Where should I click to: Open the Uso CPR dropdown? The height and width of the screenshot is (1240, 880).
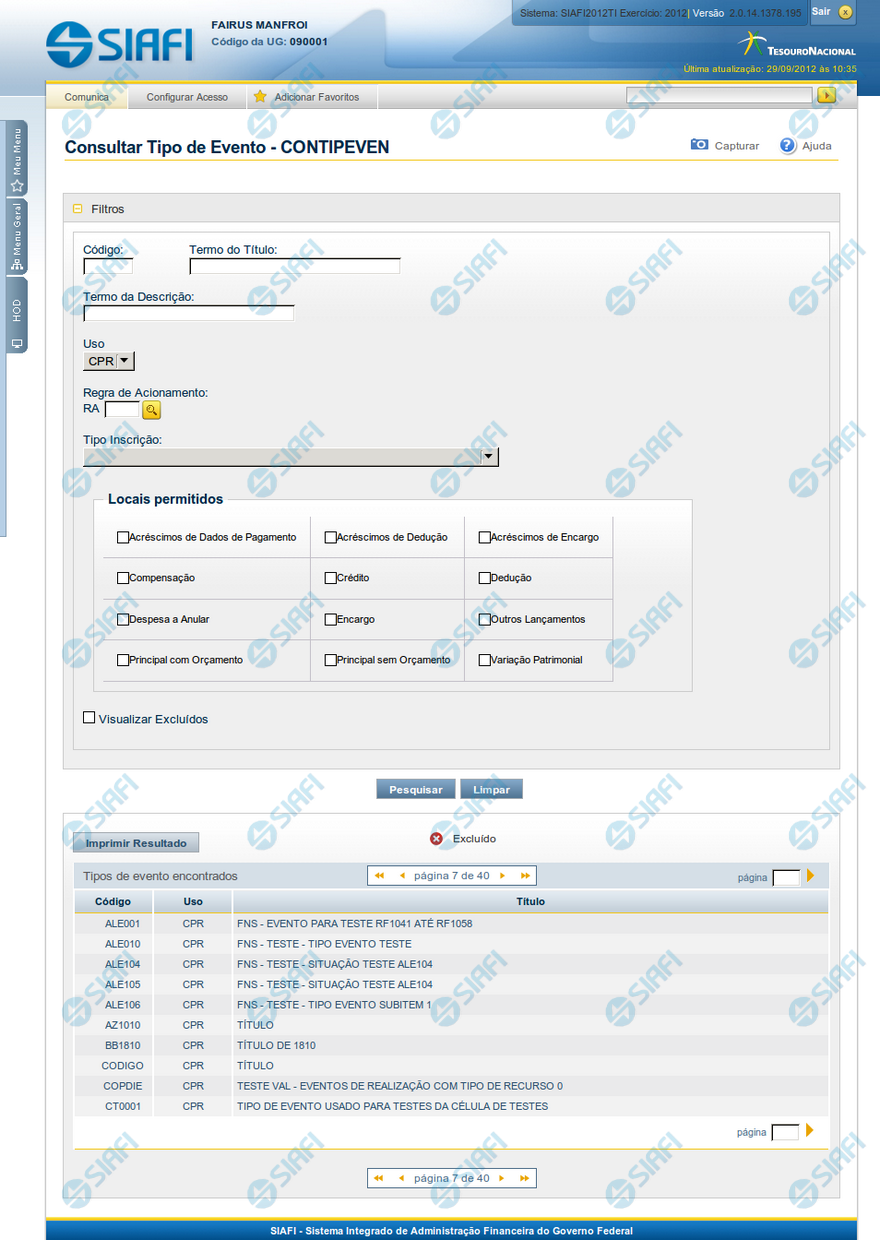109,362
